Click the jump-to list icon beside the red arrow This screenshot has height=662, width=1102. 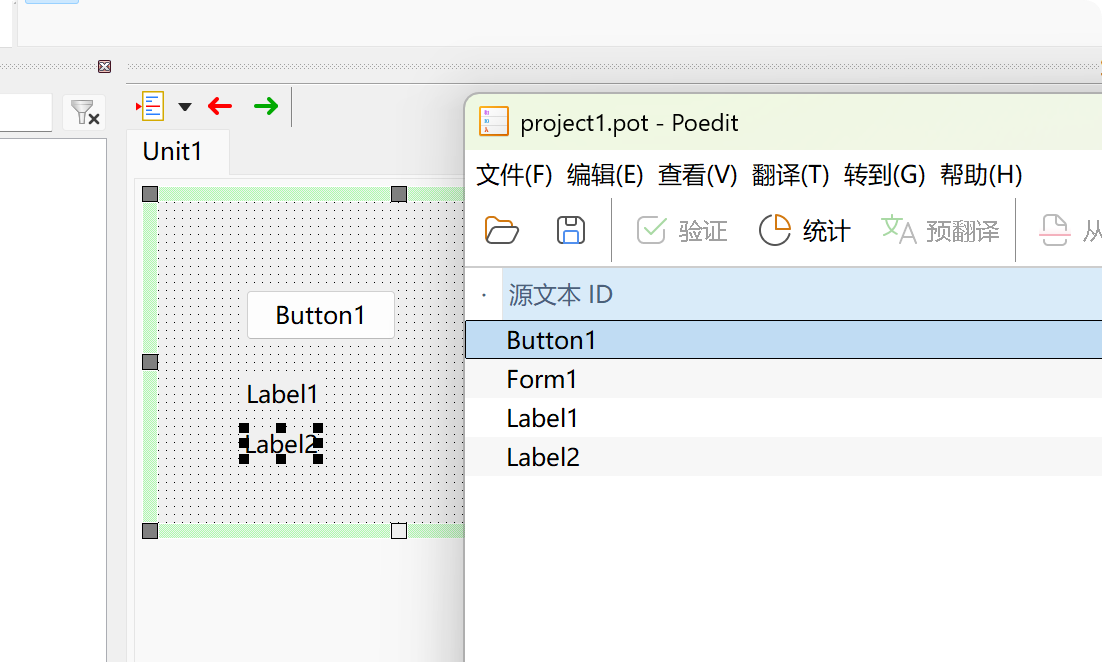click(x=151, y=106)
